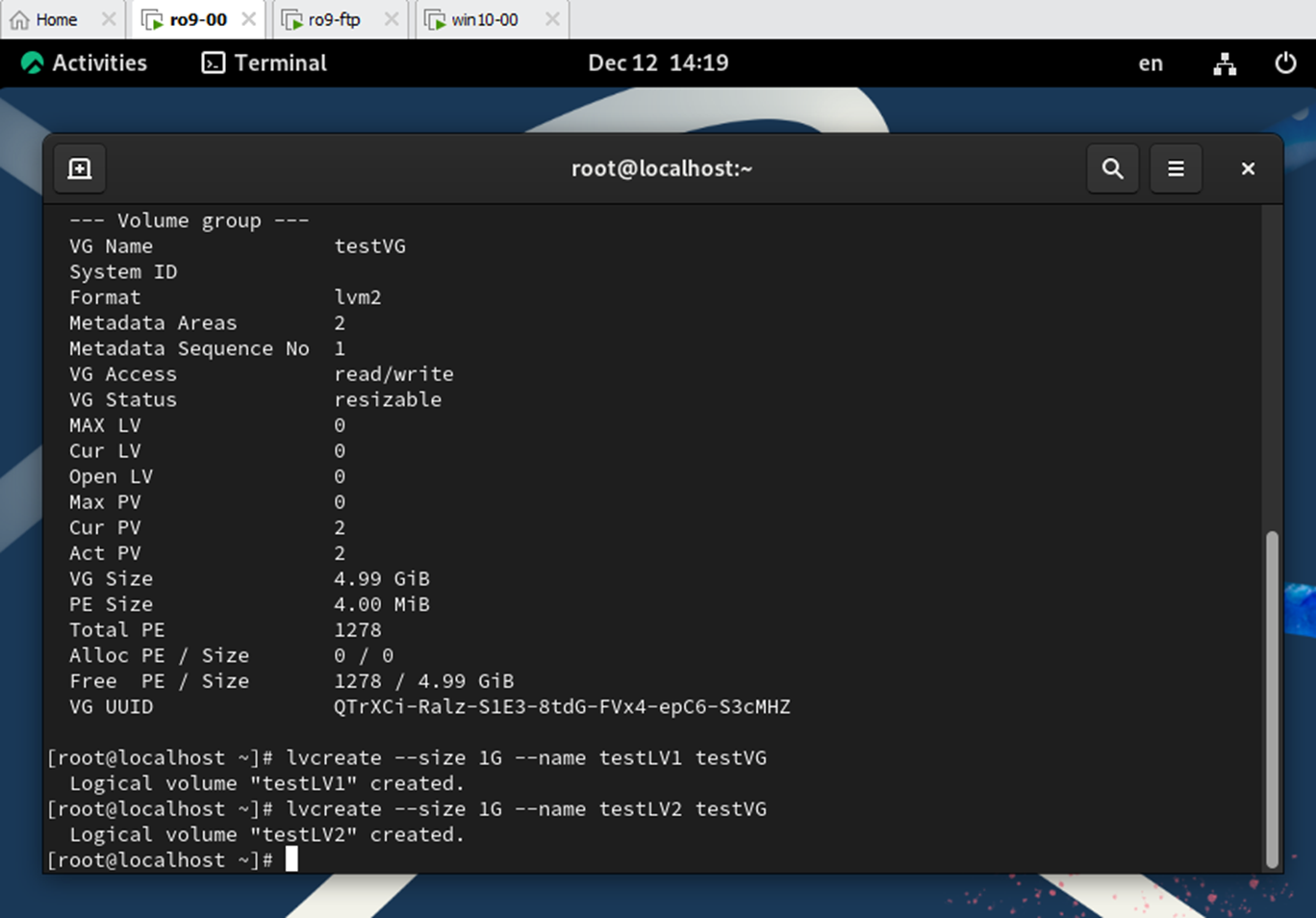Viewport: 1316px width, 918px height.
Task: Click the root@localhost:~ window title
Action: coord(662,168)
